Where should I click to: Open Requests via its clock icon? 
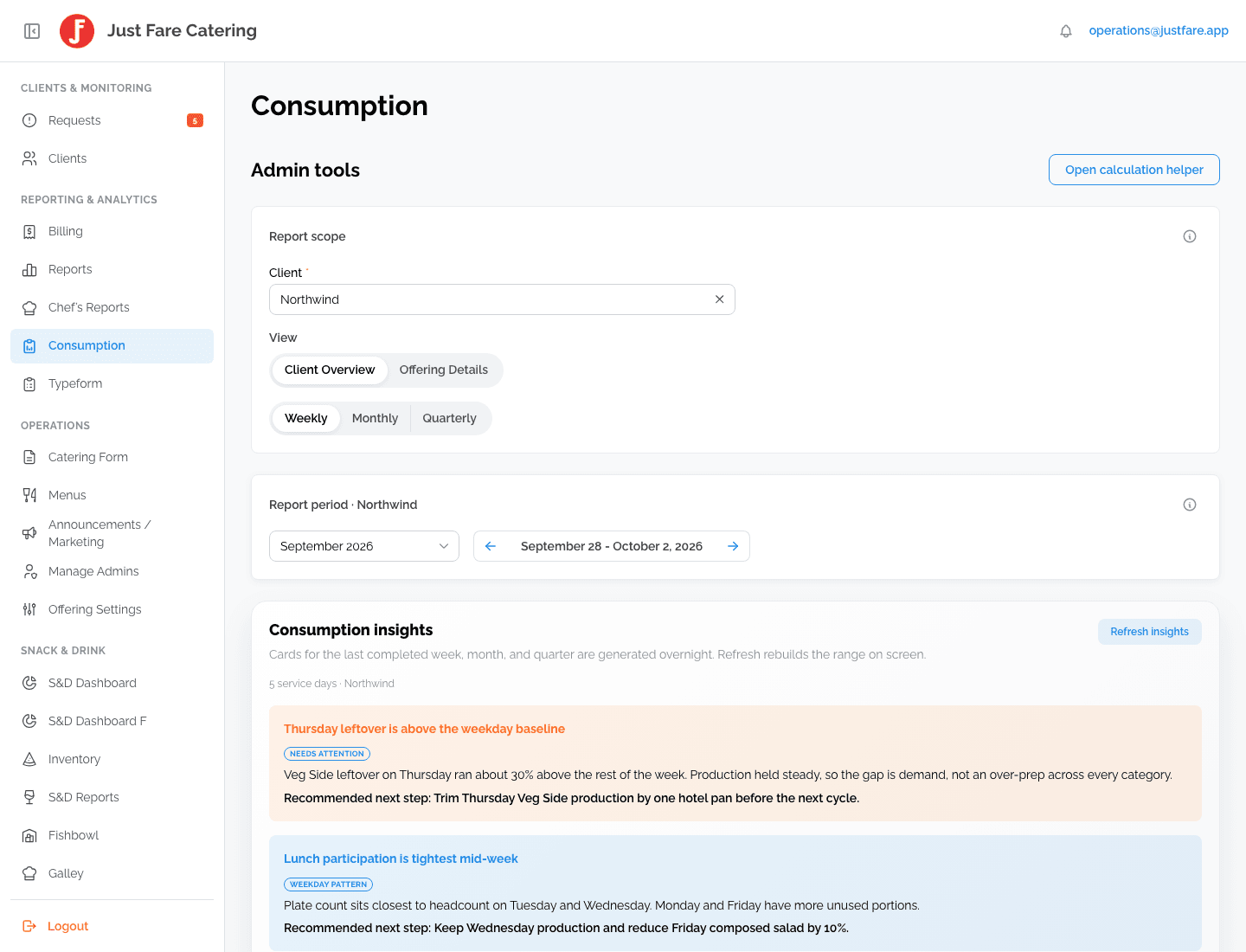click(29, 120)
